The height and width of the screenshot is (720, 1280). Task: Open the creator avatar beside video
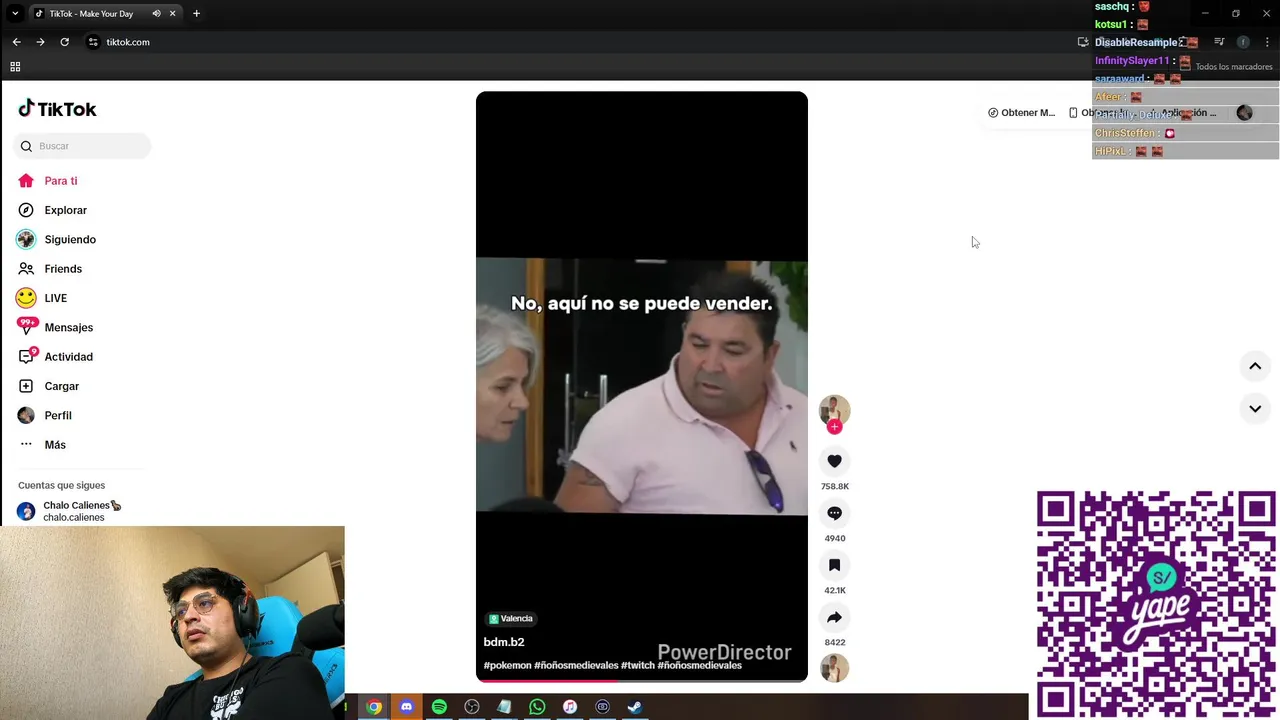[x=834, y=410]
